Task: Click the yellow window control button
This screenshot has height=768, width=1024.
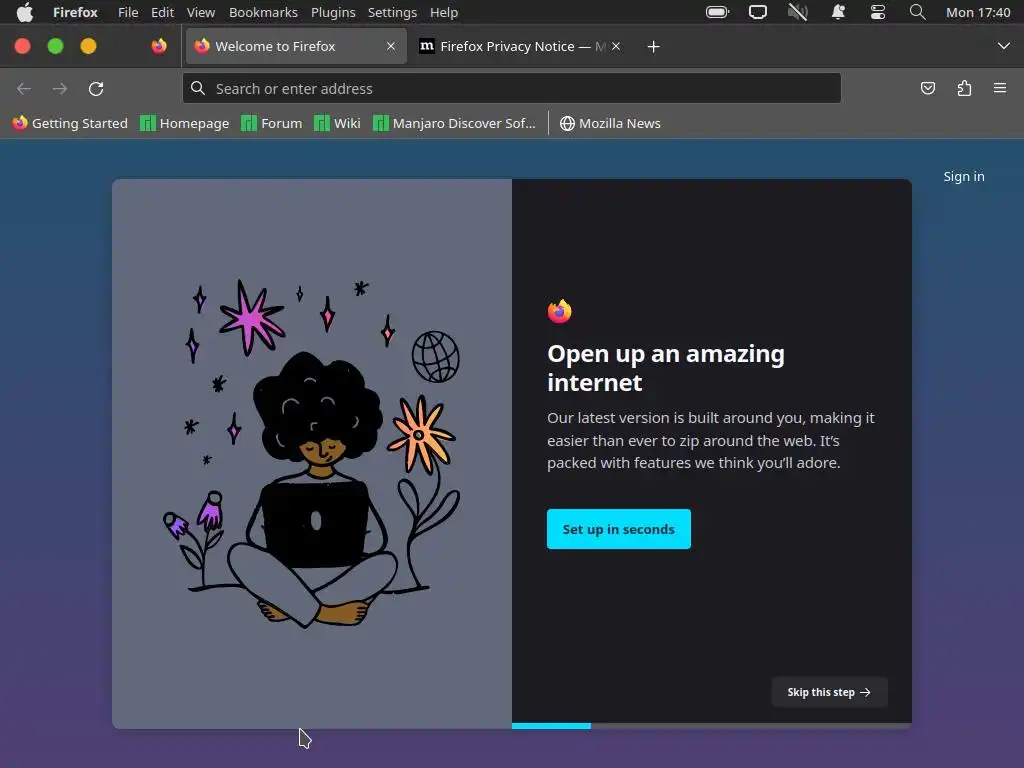Action: [x=88, y=46]
